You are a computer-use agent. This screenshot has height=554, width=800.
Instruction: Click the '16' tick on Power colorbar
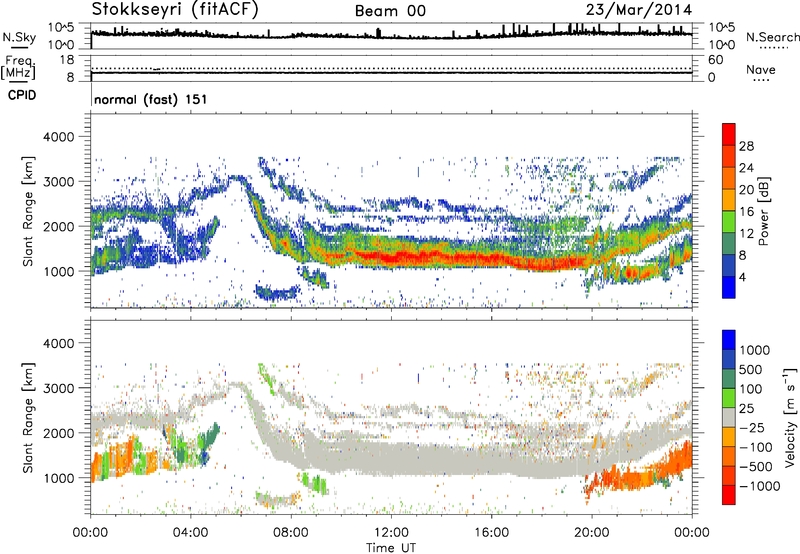(x=746, y=212)
